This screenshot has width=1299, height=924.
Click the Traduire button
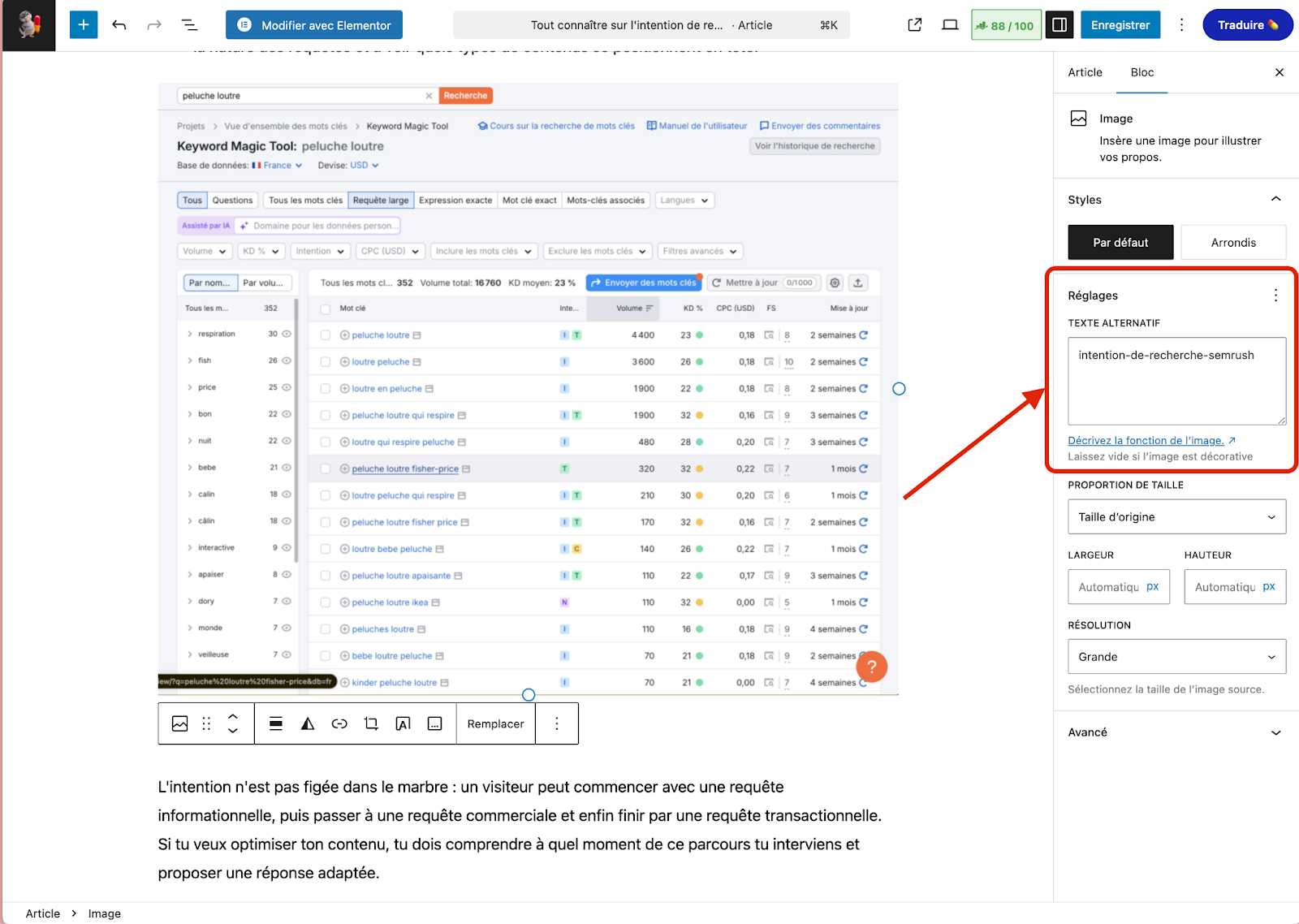tap(1248, 25)
